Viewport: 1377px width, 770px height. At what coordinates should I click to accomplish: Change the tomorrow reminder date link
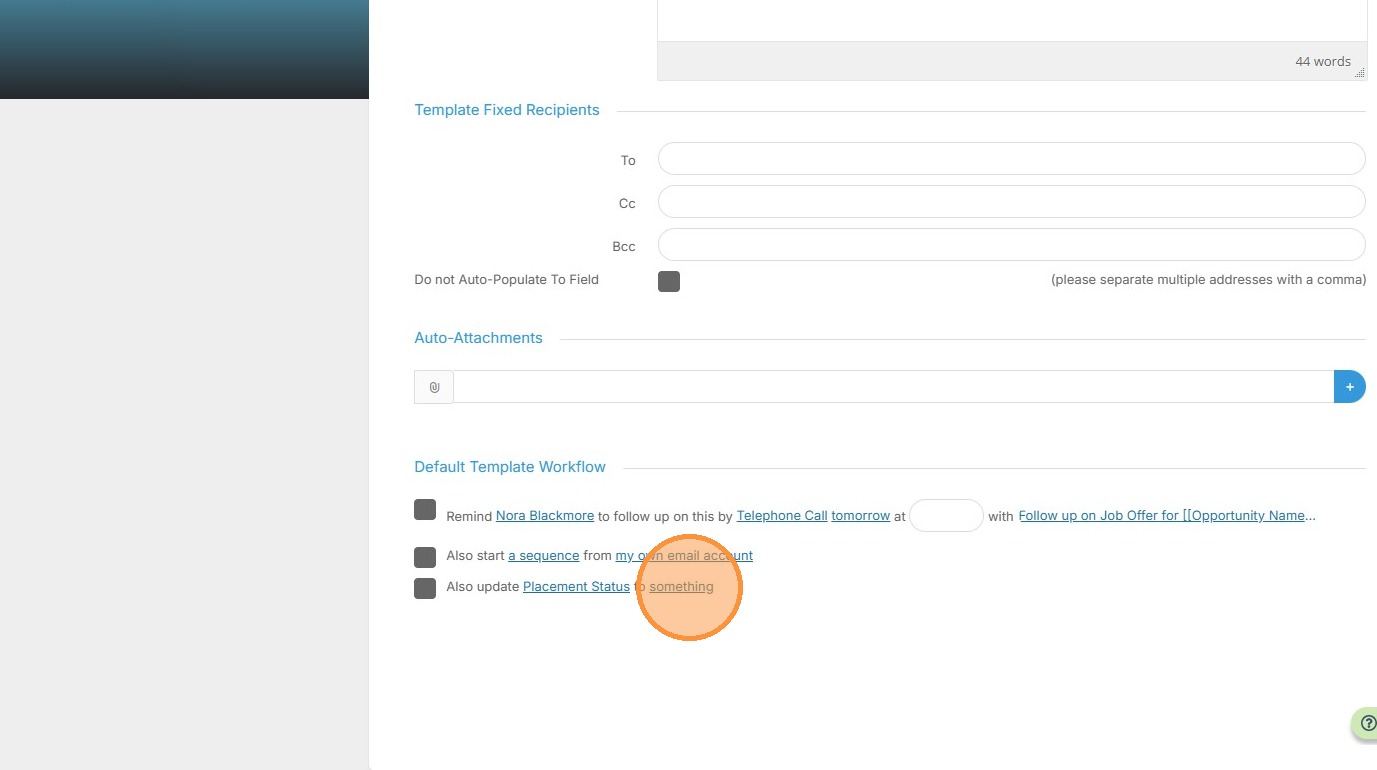point(861,516)
